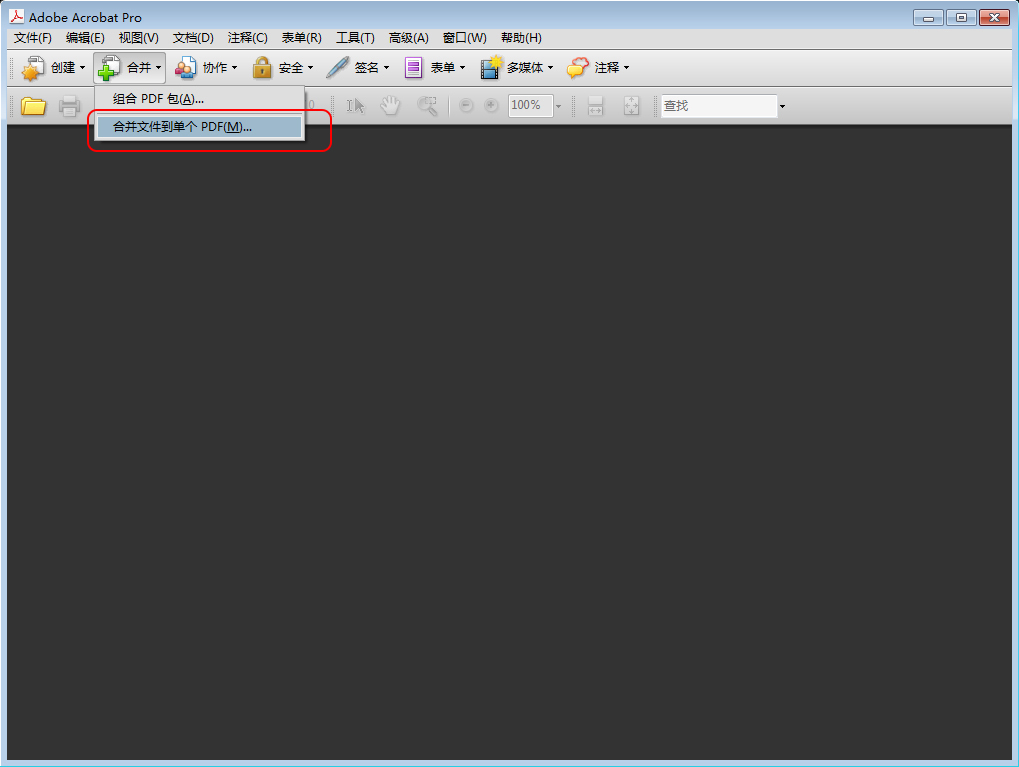Click the Fit Width scrolling icon

(595, 105)
